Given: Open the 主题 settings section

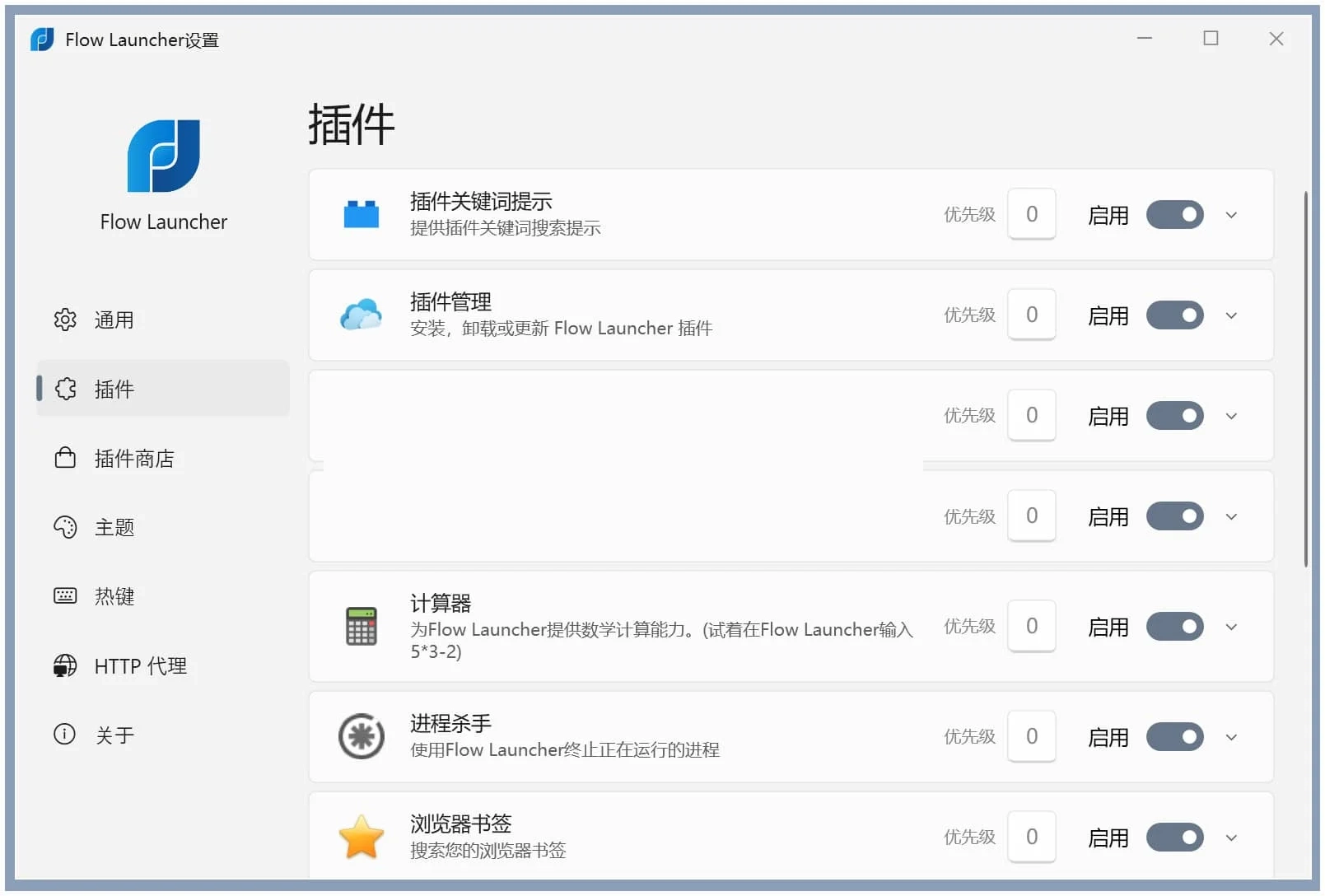Looking at the screenshot, I should point(114,527).
